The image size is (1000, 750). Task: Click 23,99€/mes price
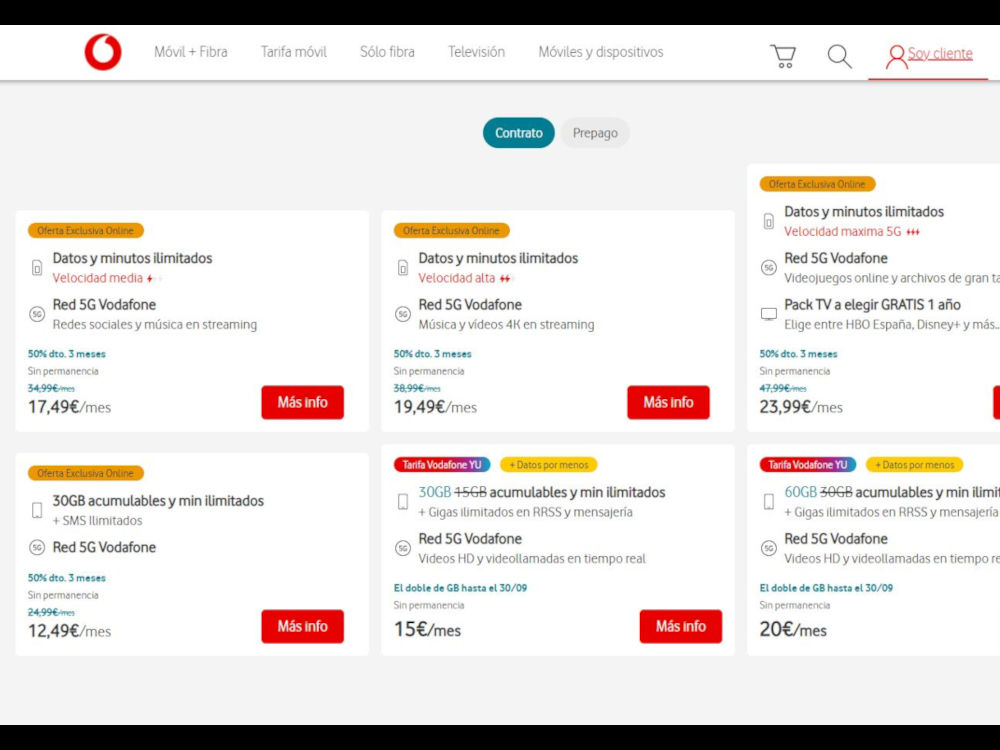click(801, 407)
